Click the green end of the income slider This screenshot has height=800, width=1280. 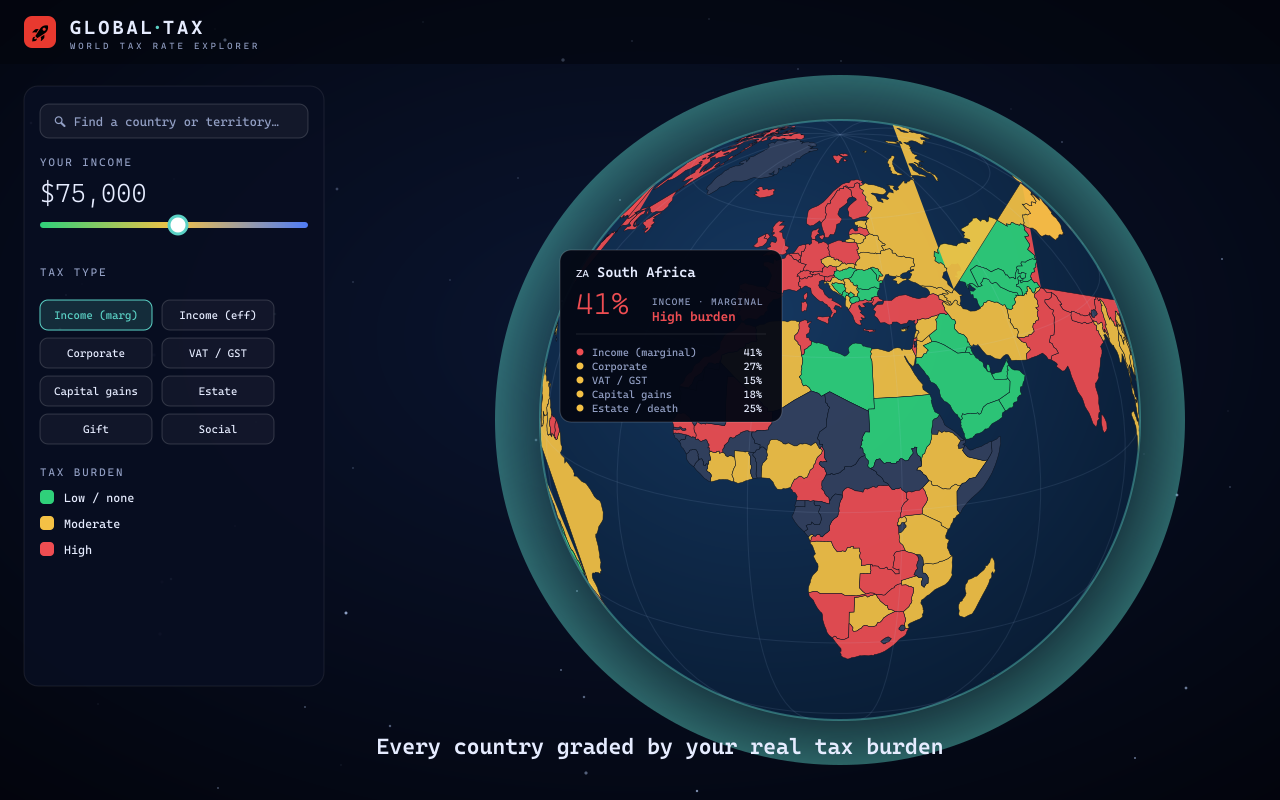pos(44,225)
